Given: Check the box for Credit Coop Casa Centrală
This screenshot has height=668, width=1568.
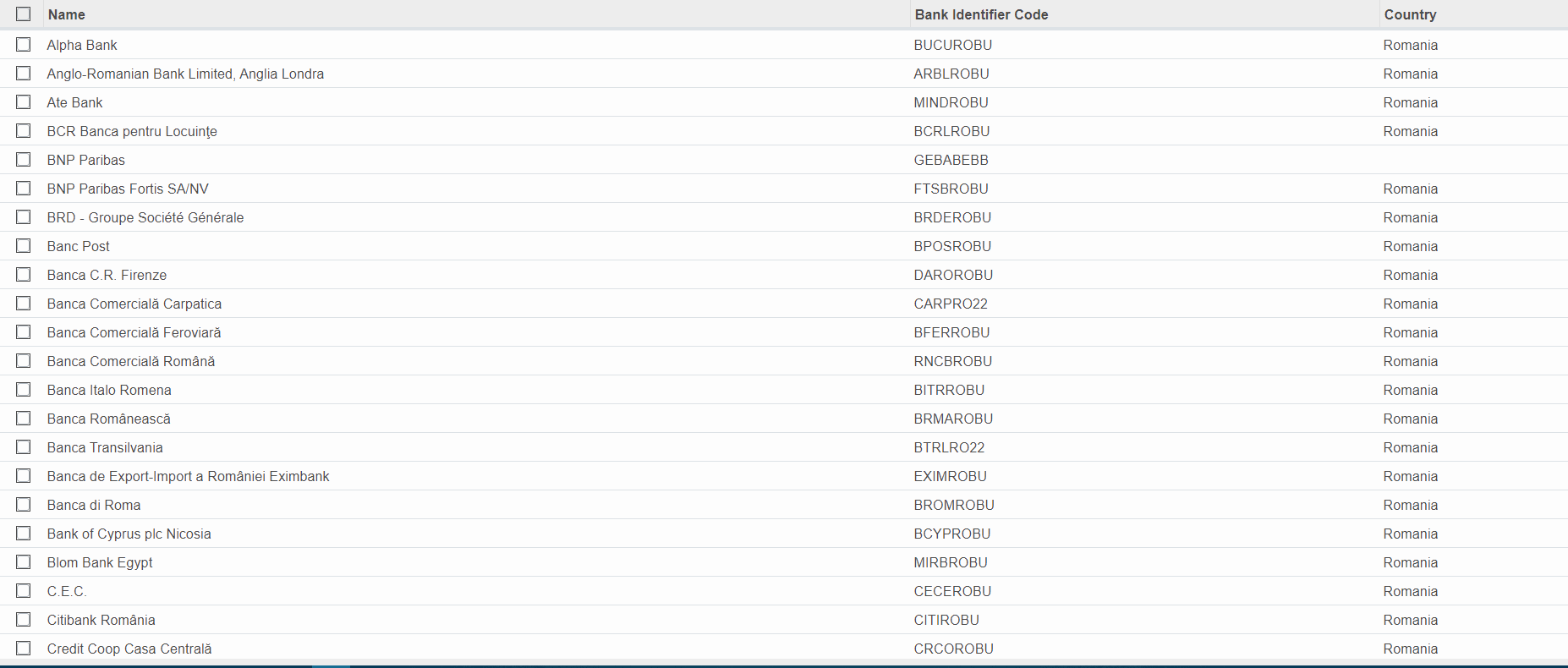Looking at the screenshot, I should click(23, 649).
